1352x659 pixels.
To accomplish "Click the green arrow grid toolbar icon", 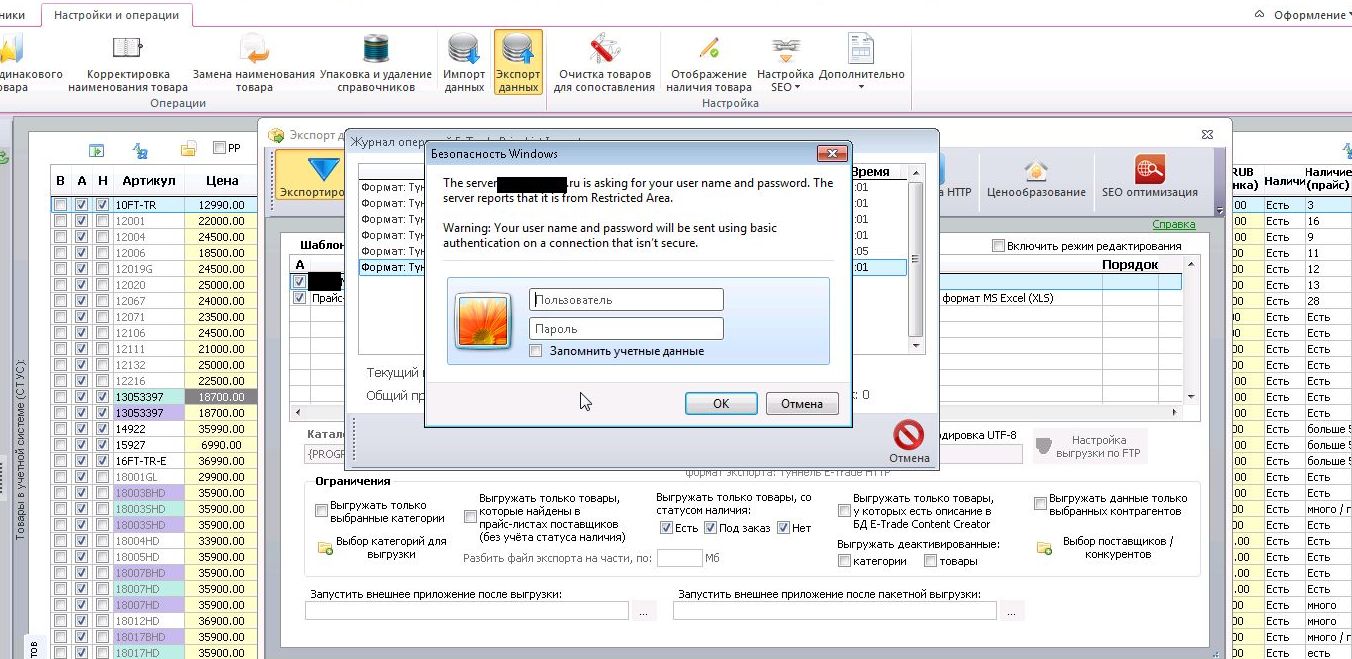I will click(x=96, y=150).
